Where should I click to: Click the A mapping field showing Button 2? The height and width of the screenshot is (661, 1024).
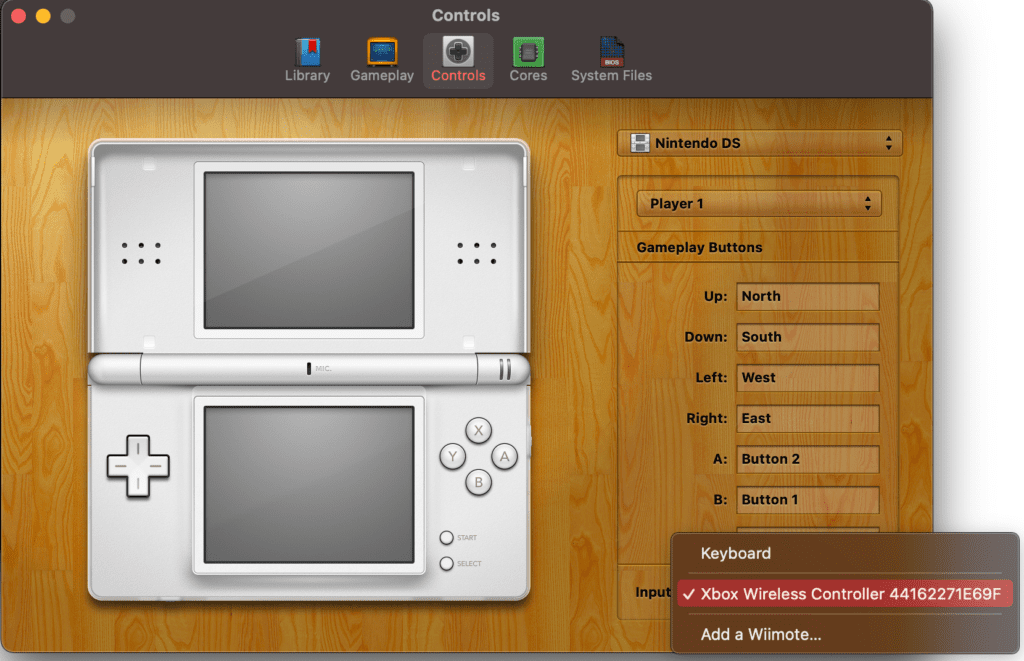807,459
